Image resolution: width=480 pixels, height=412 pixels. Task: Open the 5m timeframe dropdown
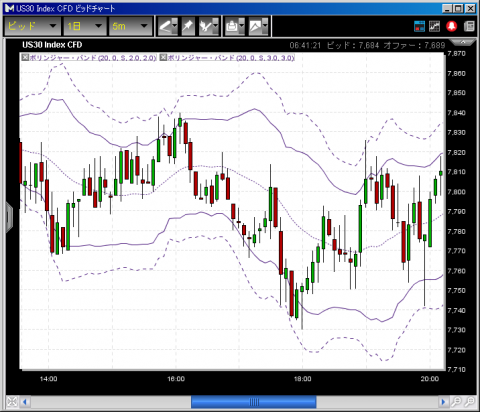(130, 26)
